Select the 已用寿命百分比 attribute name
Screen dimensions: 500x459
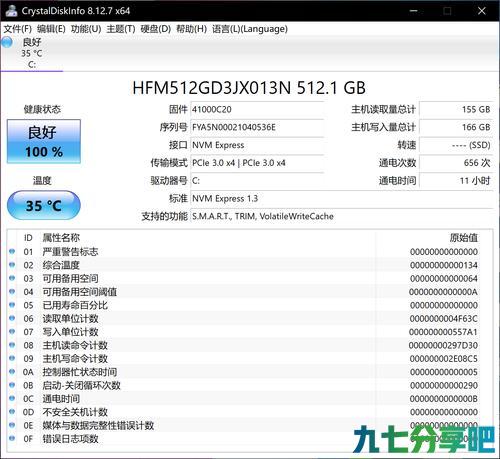[75, 305]
